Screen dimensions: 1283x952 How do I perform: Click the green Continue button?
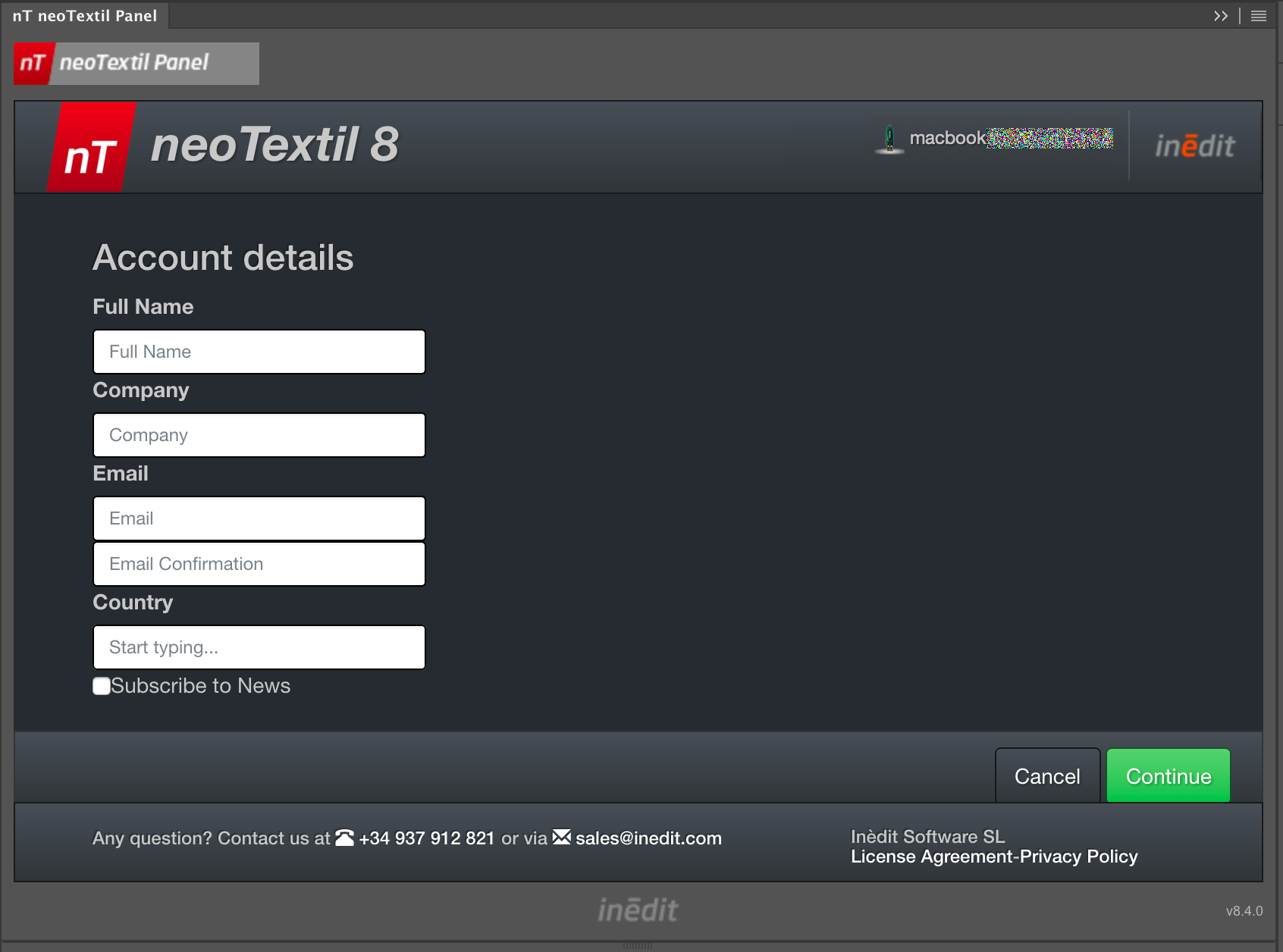tap(1169, 776)
